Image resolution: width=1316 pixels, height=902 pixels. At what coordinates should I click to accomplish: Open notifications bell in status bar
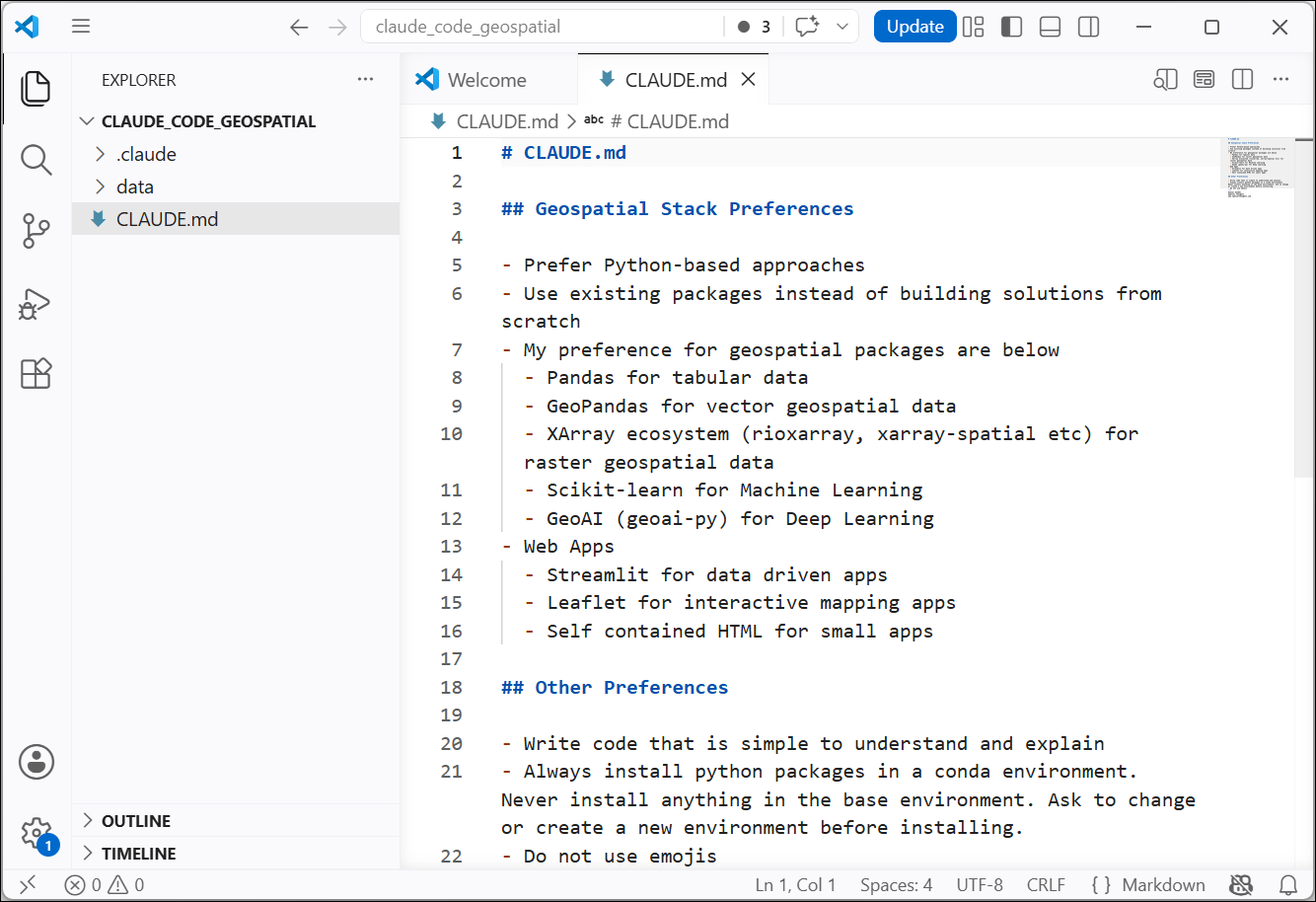tap(1288, 885)
